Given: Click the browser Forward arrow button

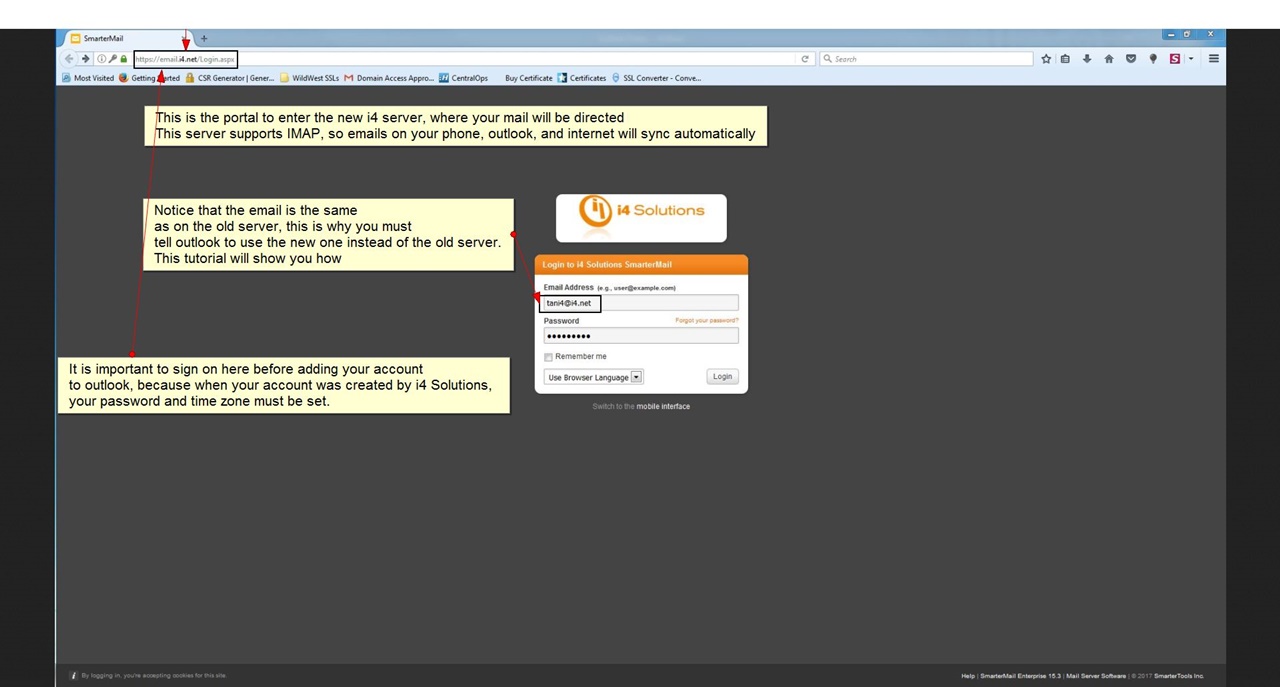Looking at the screenshot, I should tap(86, 59).
